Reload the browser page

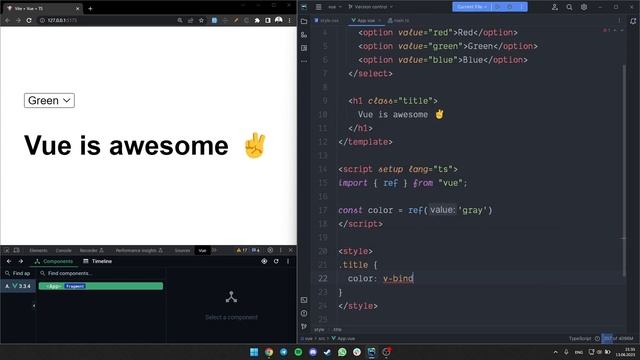tap(29, 20)
